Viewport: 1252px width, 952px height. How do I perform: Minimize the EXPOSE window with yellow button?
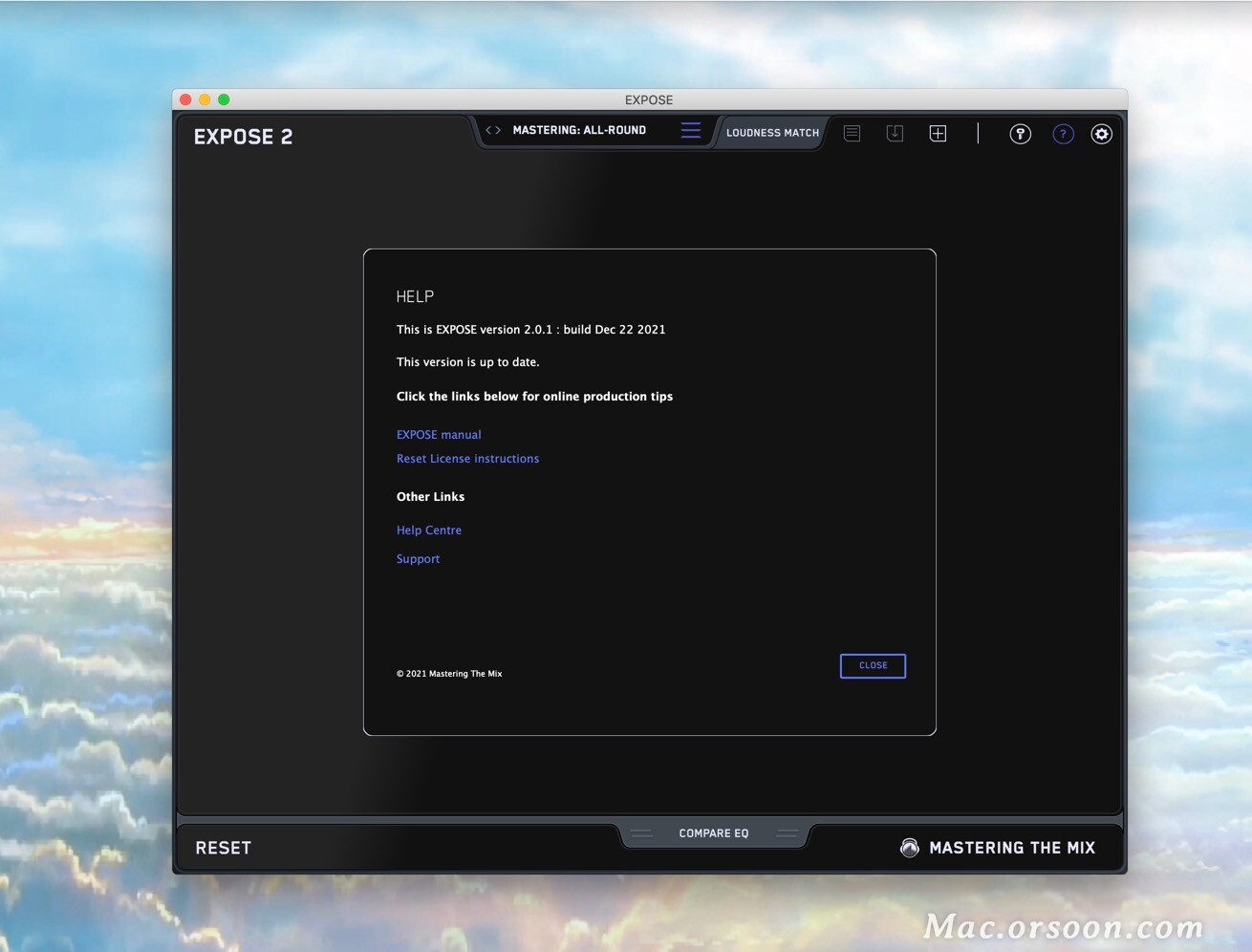[205, 99]
